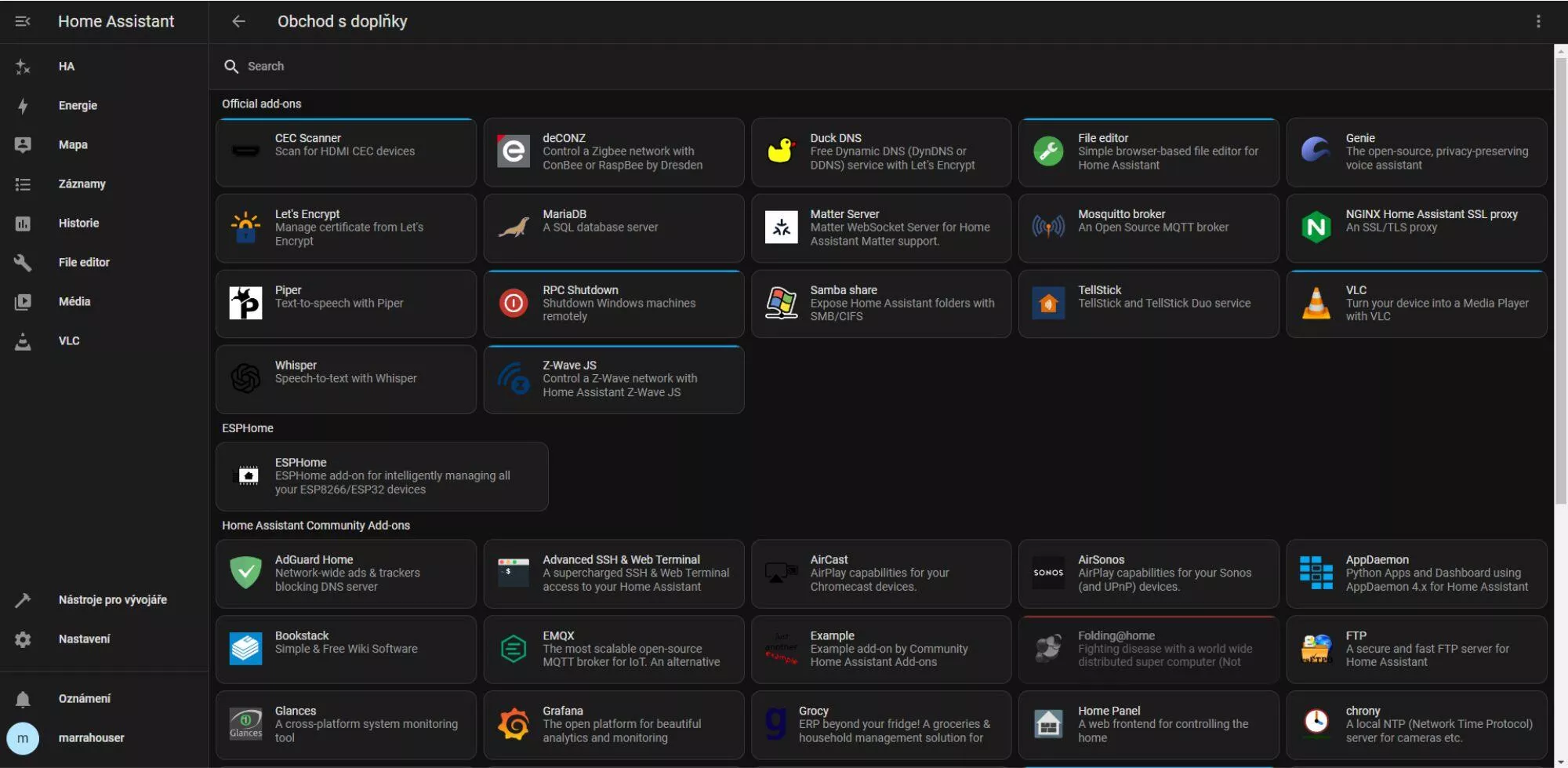Open the Glances add-on card
Viewport: 1568px width, 768px height.
(346, 725)
